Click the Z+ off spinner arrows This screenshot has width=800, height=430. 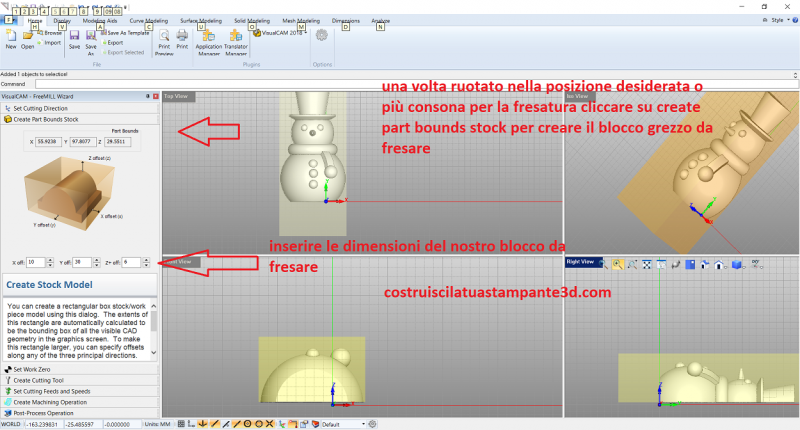tap(146, 263)
